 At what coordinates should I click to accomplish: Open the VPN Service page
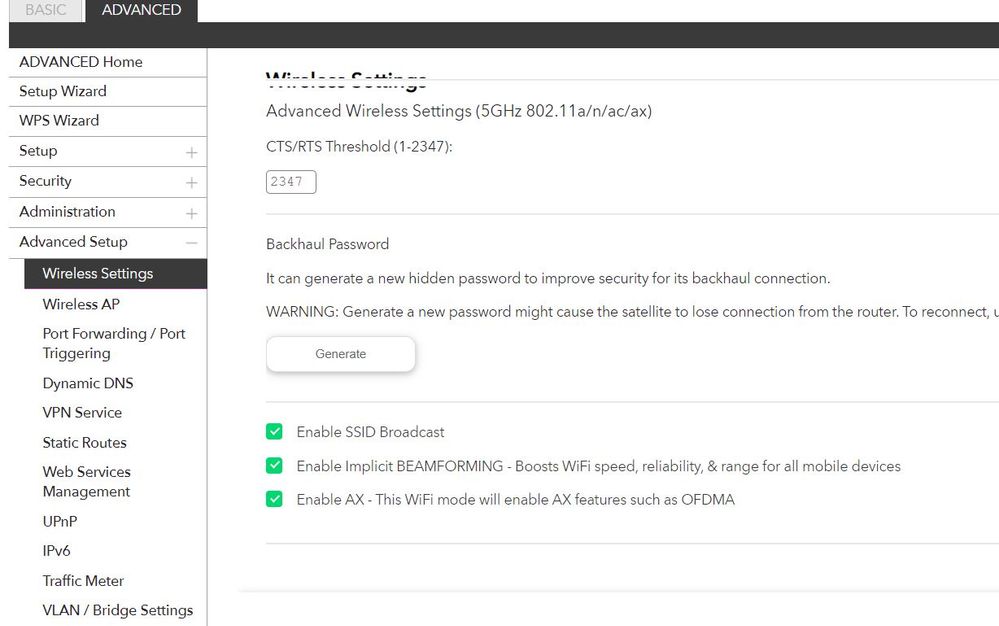(82, 412)
